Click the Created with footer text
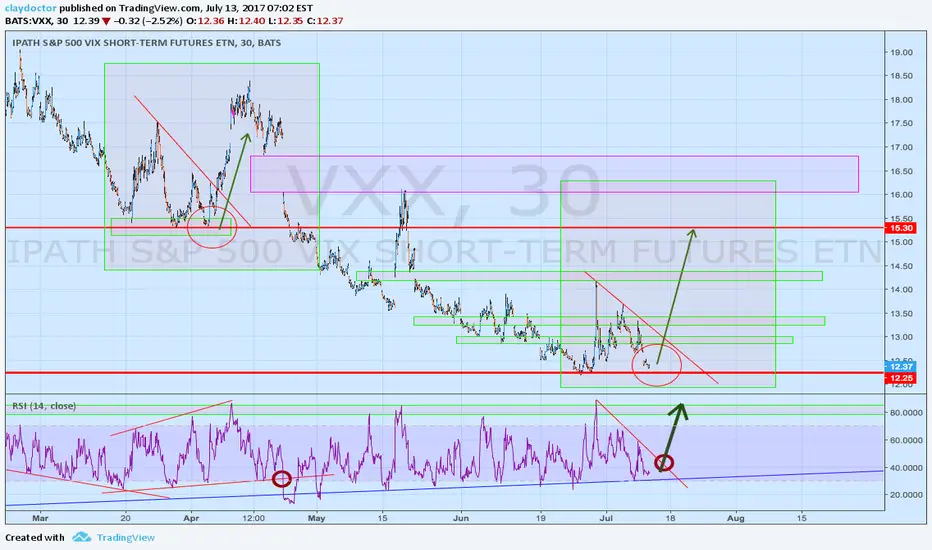The image size is (932, 550). (x=35, y=538)
